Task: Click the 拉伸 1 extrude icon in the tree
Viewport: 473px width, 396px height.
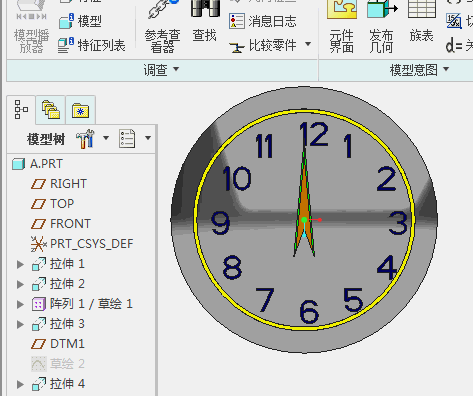Action: click(x=39, y=264)
